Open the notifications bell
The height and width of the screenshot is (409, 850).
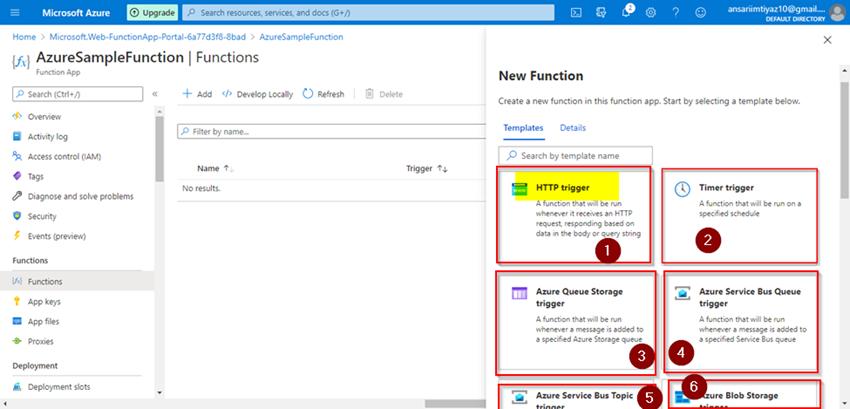pos(627,12)
